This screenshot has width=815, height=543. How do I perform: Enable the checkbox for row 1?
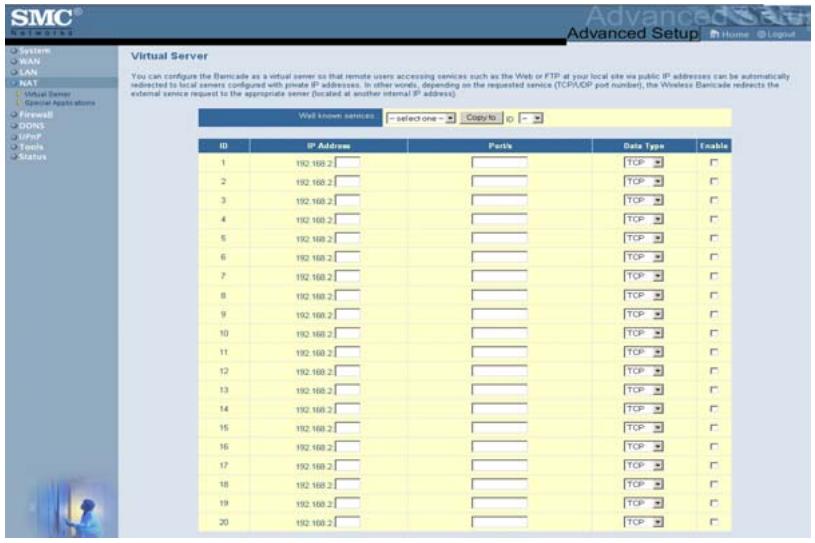coord(714,163)
